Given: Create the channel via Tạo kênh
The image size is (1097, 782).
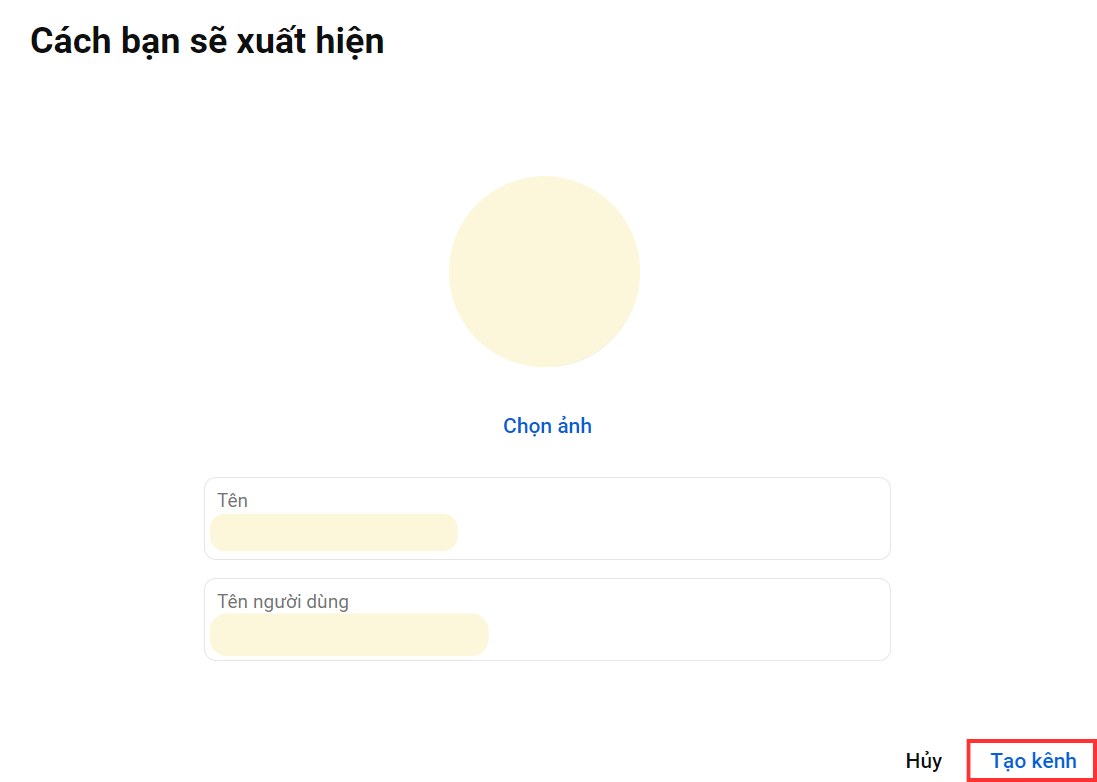Looking at the screenshot, I should 1033,761.
